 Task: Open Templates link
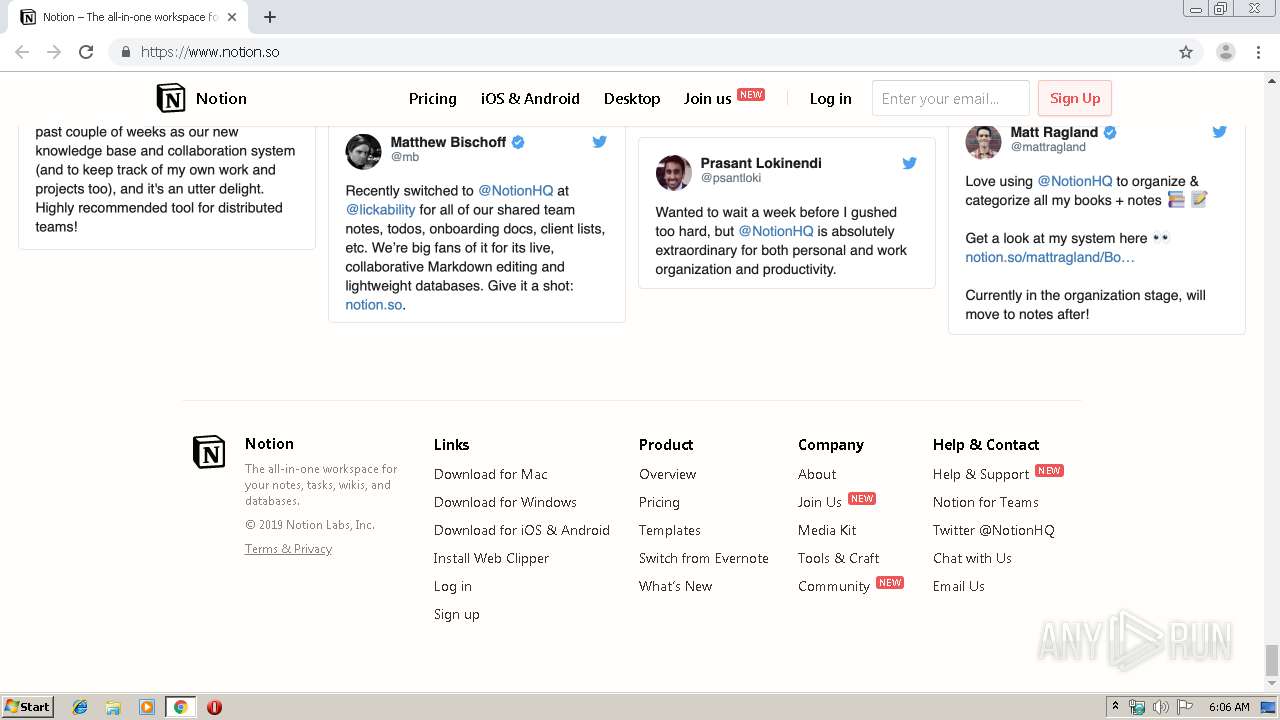670,530
